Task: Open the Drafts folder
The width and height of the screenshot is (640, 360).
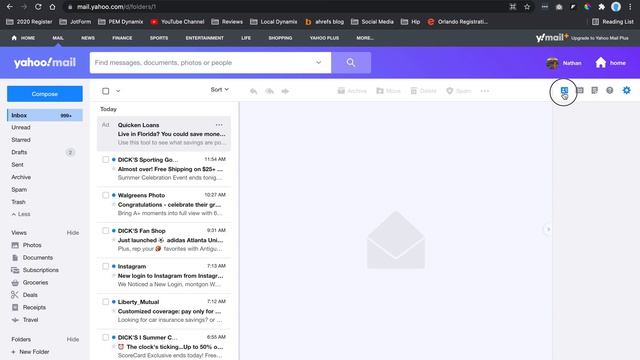Action: coord(19,152)
